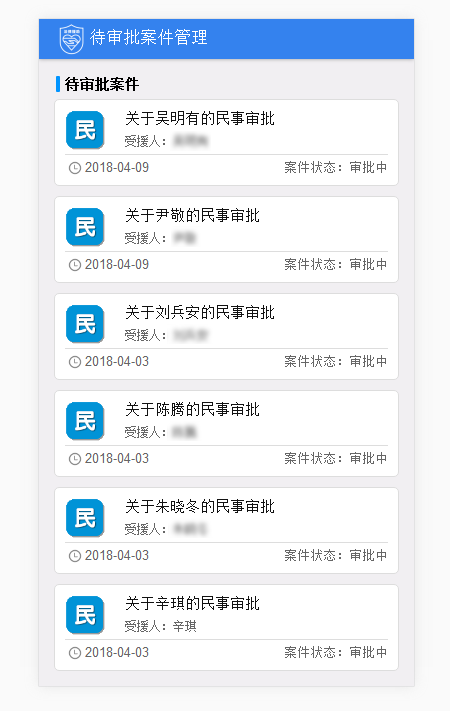
Task: Click the 陈腾 case 民 icon
Action: [x=85, y=421]
